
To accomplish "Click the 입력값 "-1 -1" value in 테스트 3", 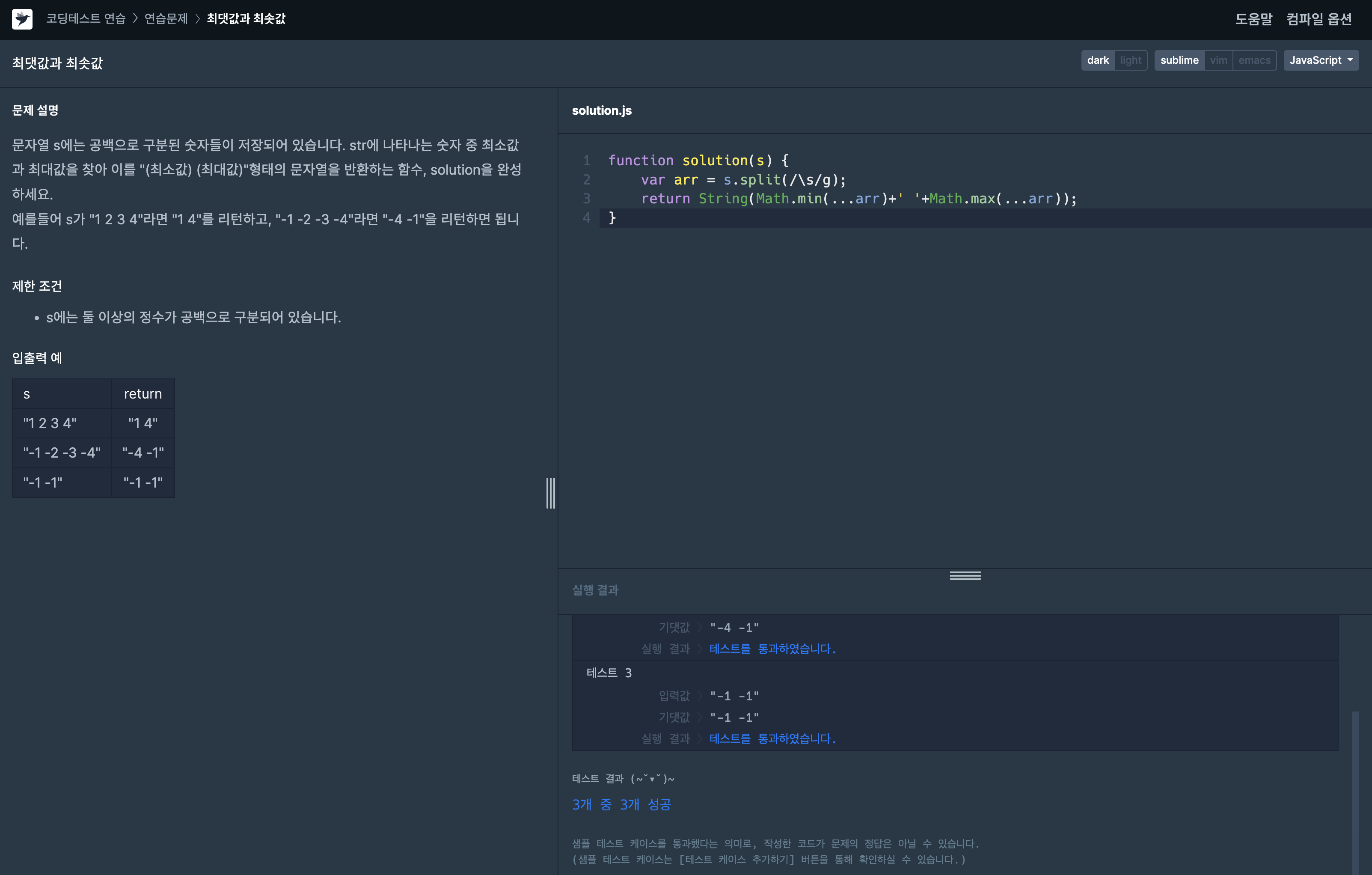I will pos(734,696).
